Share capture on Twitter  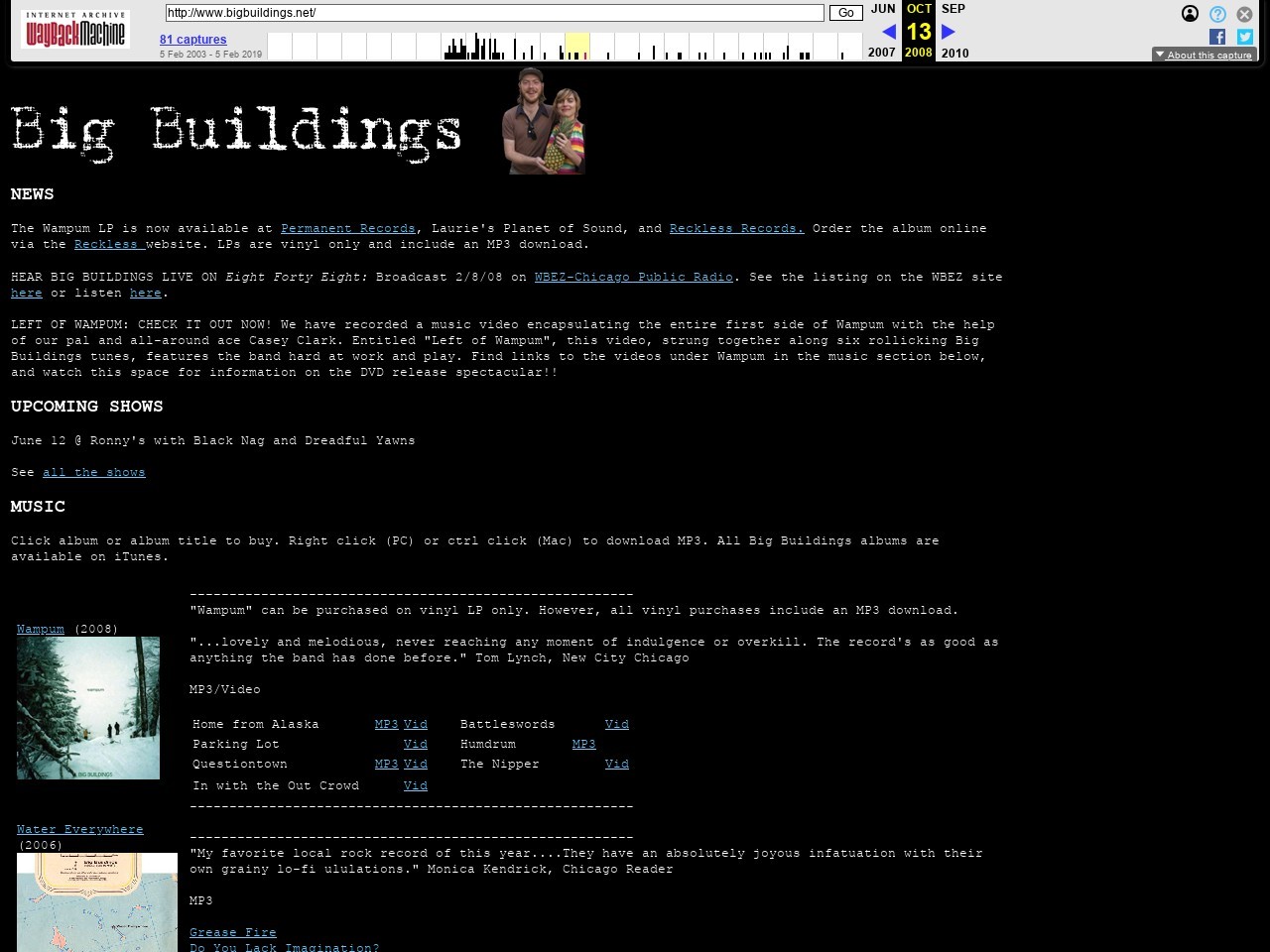pyautogui.click(x=1244, y=37)
